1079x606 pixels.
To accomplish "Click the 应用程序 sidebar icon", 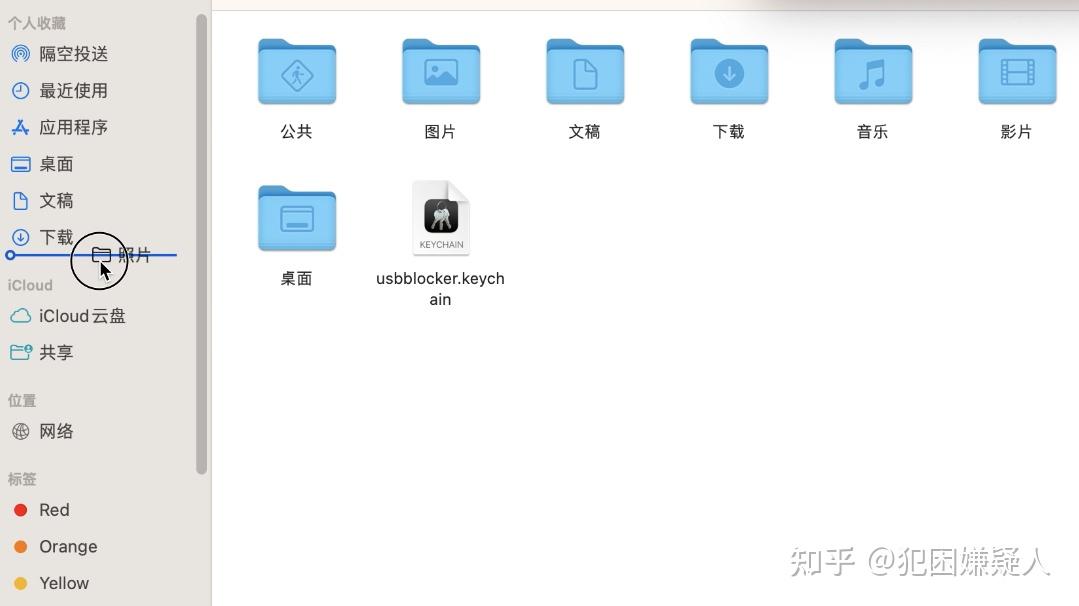I will (x=21, y=127).
